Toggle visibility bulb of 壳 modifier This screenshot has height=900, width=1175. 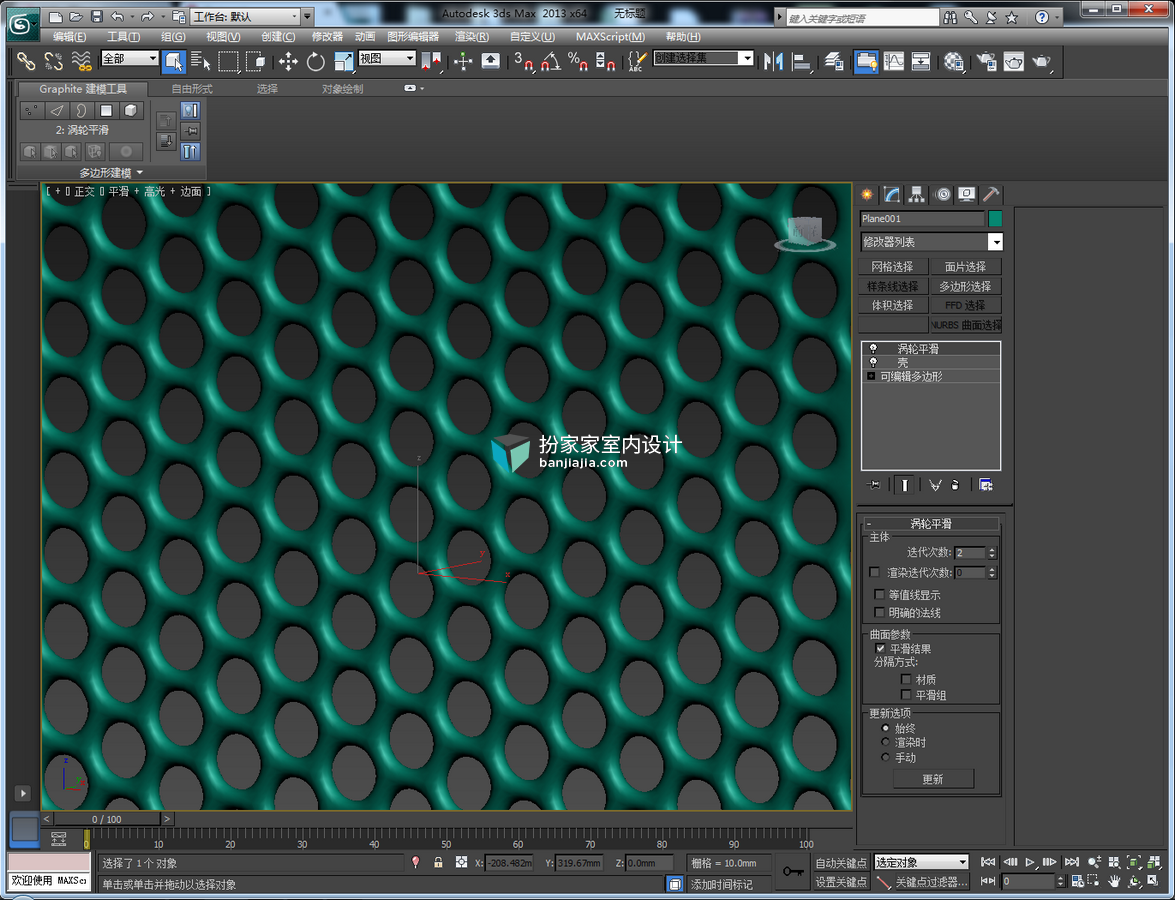click(873, 362)
